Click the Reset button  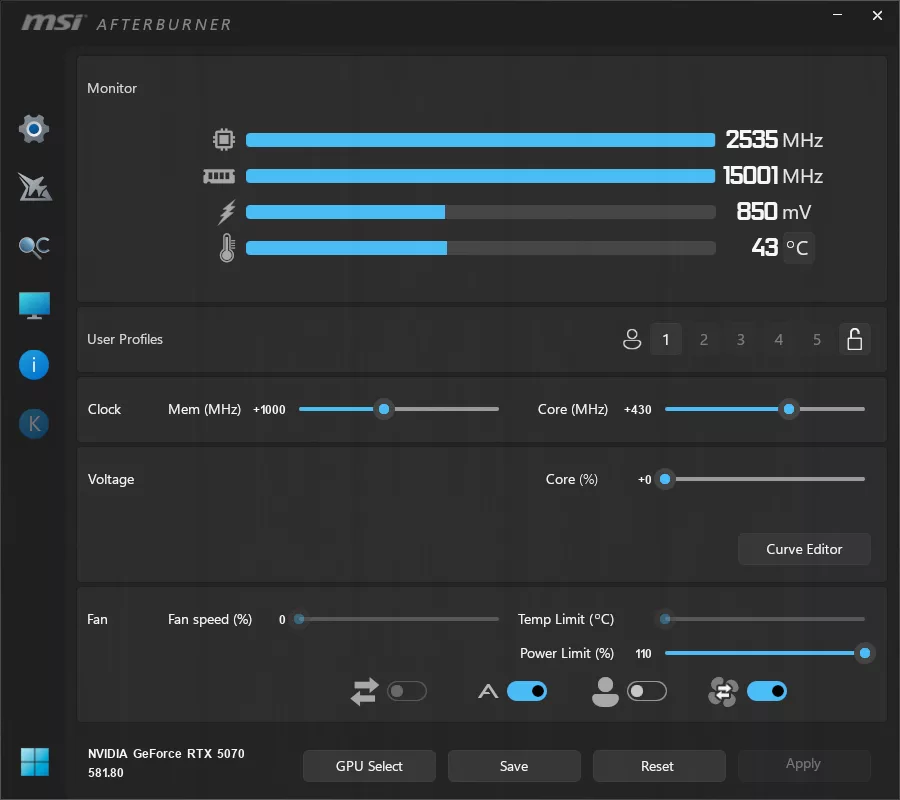tap(659, 766)
